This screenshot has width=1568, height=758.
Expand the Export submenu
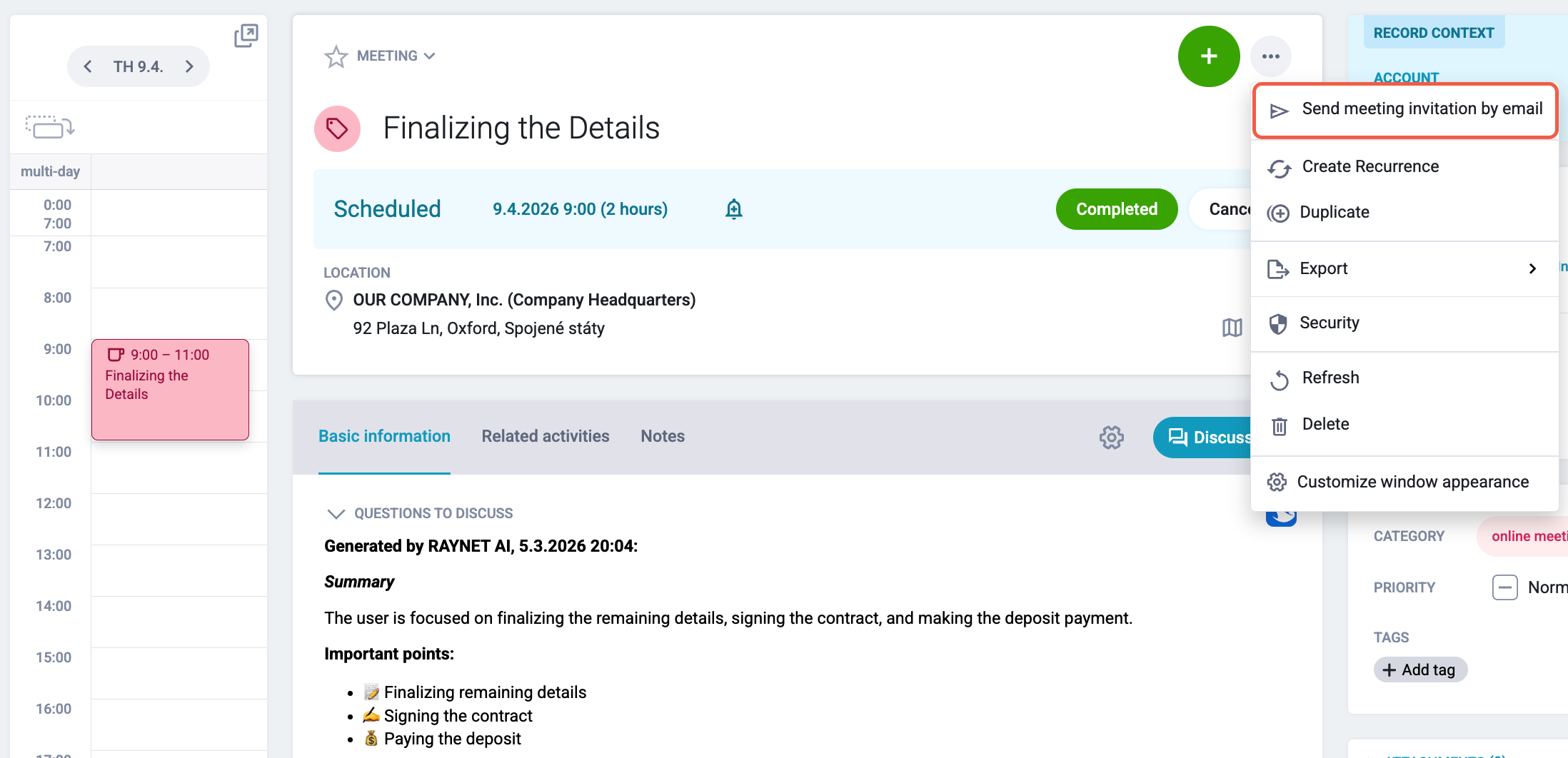point(1405,268)
